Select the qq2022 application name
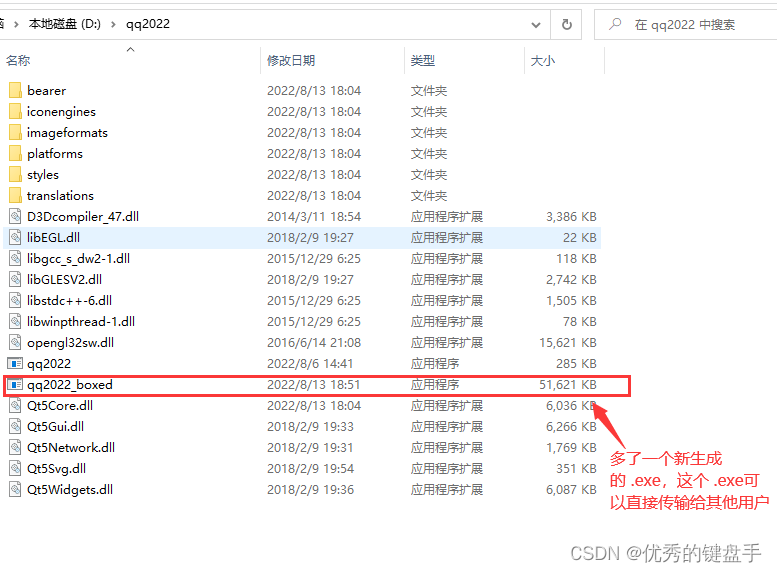Image resolution: width=777 pixels, height=572 pixels. (49, 364)
